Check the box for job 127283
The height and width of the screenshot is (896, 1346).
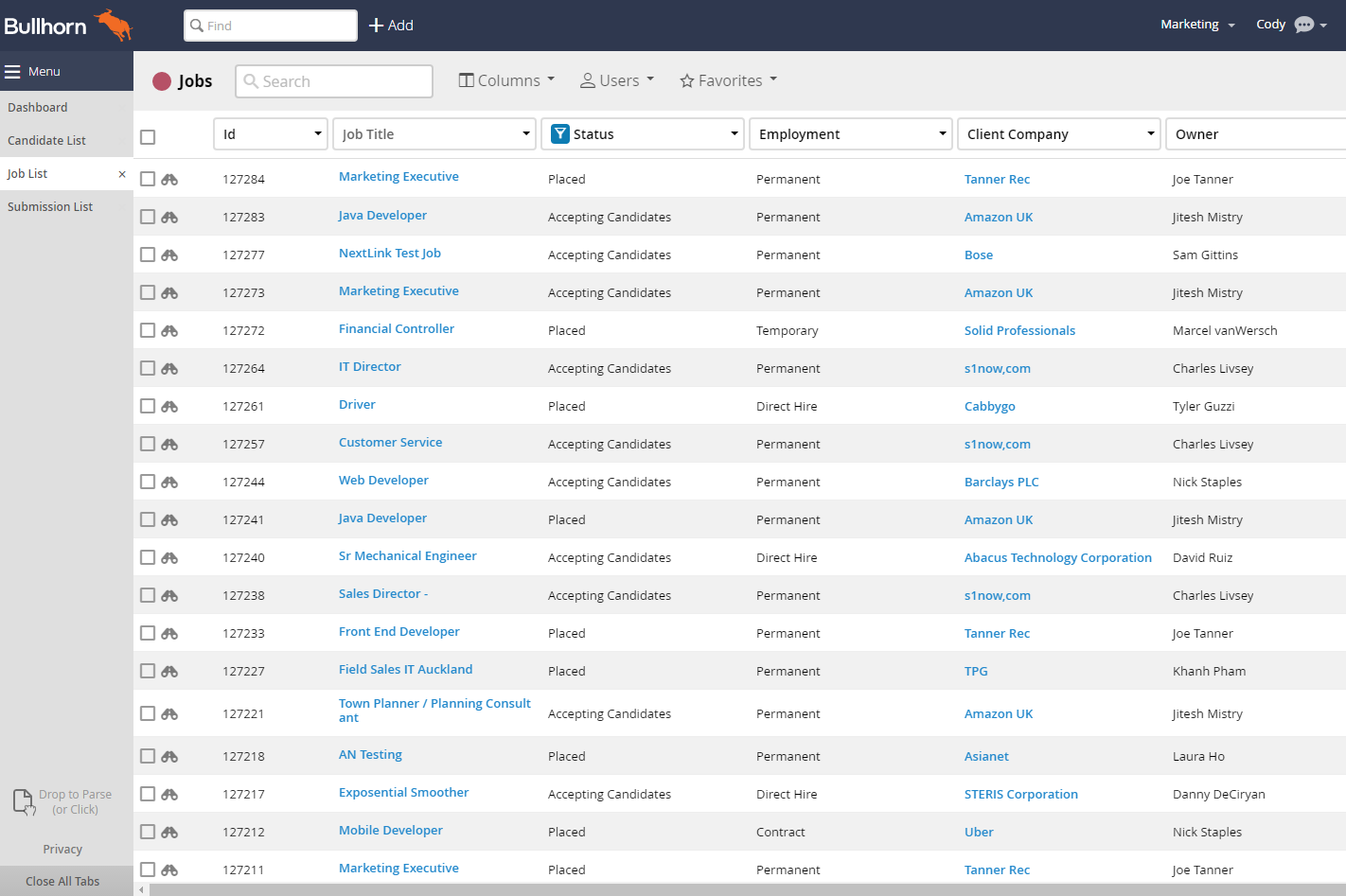click(x=148, y=217)
